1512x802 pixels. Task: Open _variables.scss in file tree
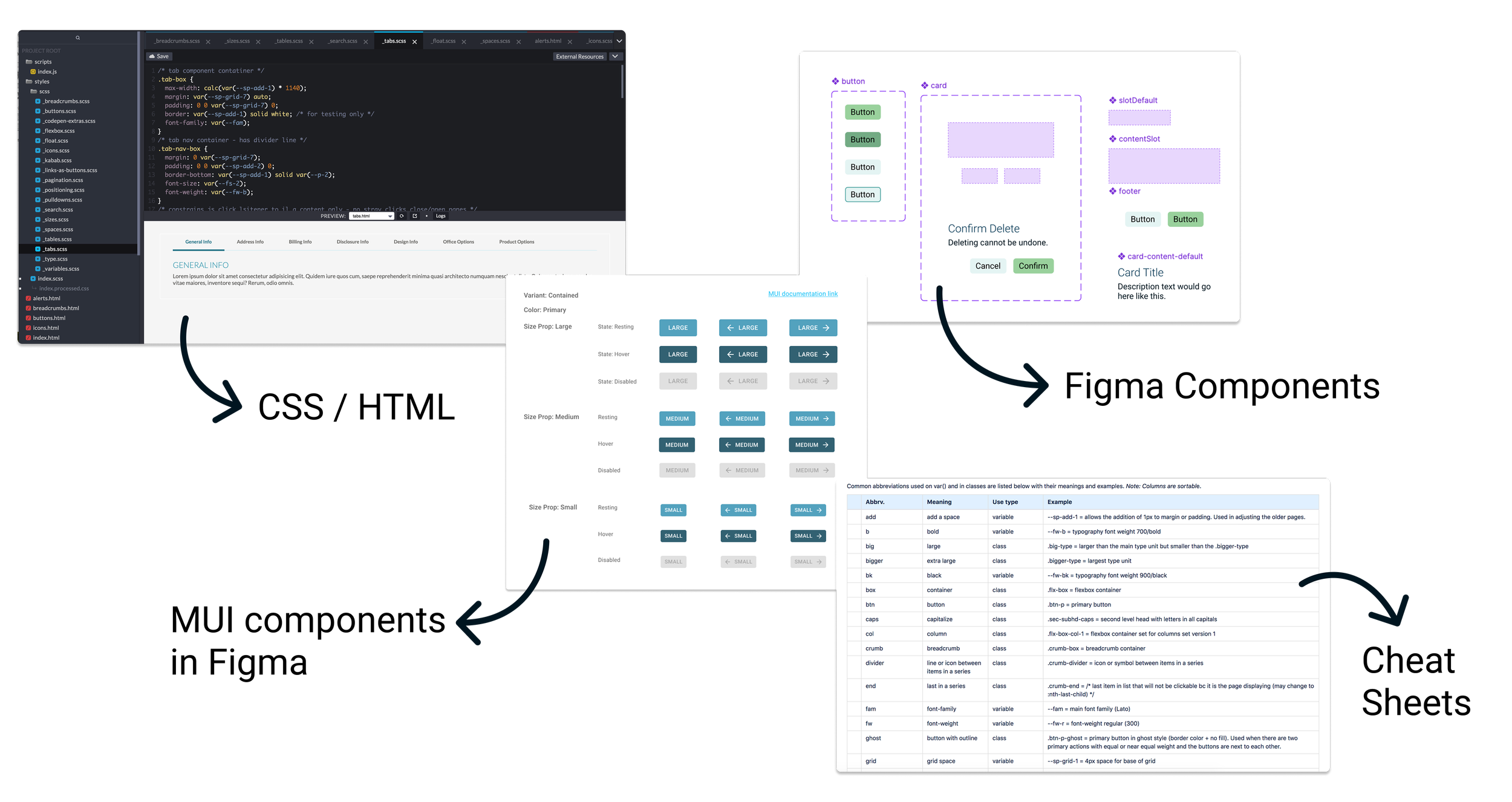(61, 269)
